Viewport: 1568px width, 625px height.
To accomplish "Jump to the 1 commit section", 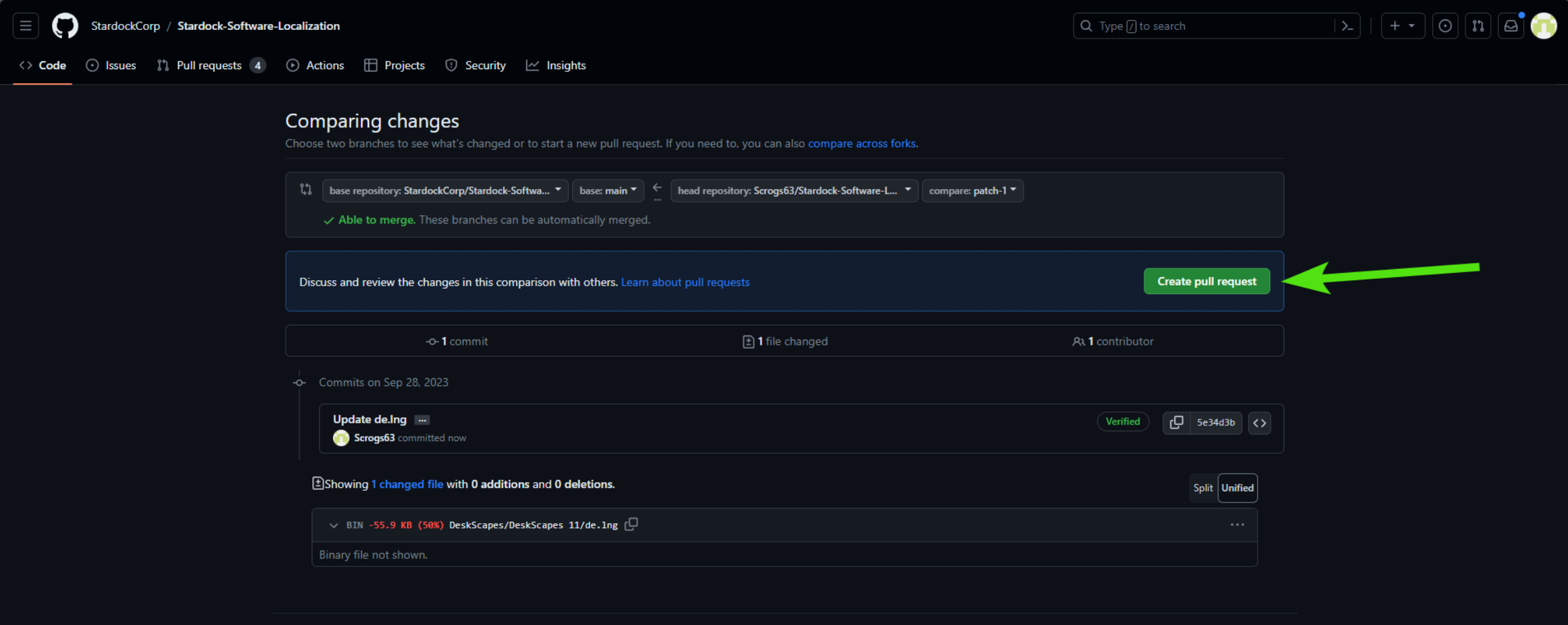I will [x=457, y=341].
